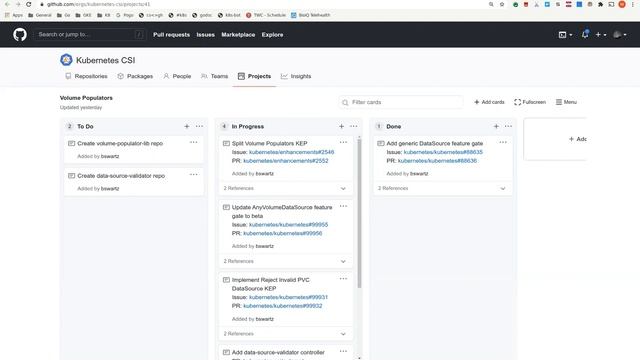Add a card to the To Do column

[x=187, y=127]
